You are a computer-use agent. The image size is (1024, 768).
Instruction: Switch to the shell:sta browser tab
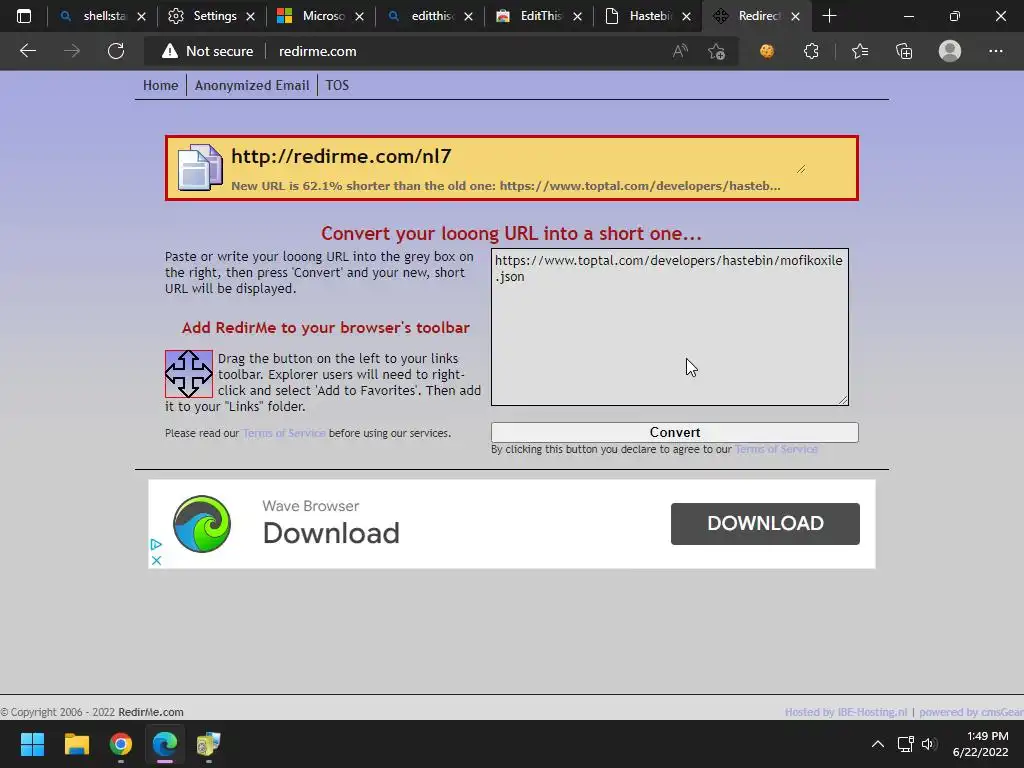point(103,16)
